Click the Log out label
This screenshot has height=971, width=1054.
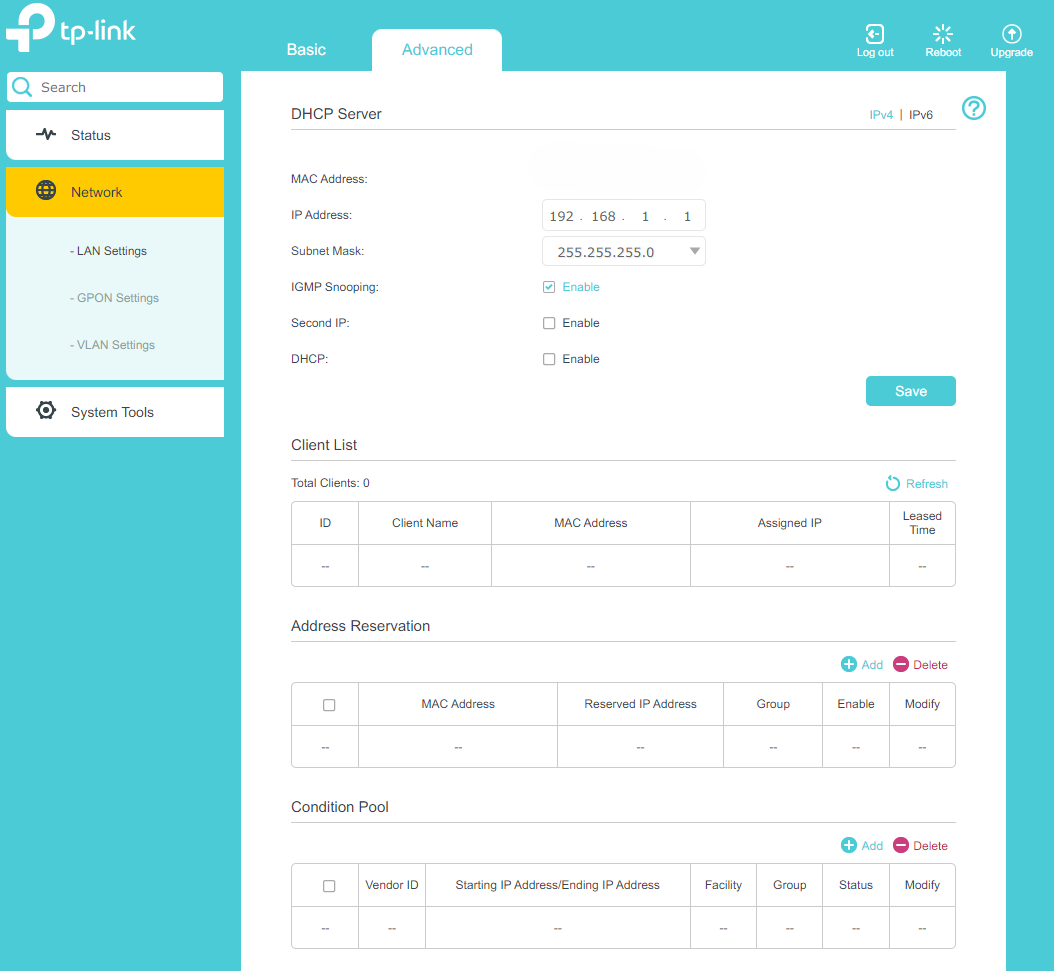(x=875, y=52)
